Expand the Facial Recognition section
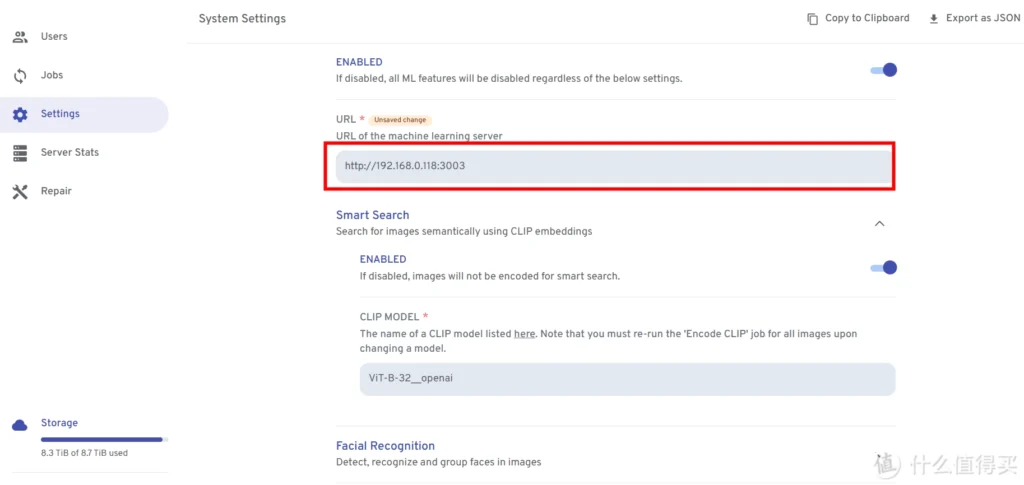The image size is (1024, 485). [x=385, y=446]
